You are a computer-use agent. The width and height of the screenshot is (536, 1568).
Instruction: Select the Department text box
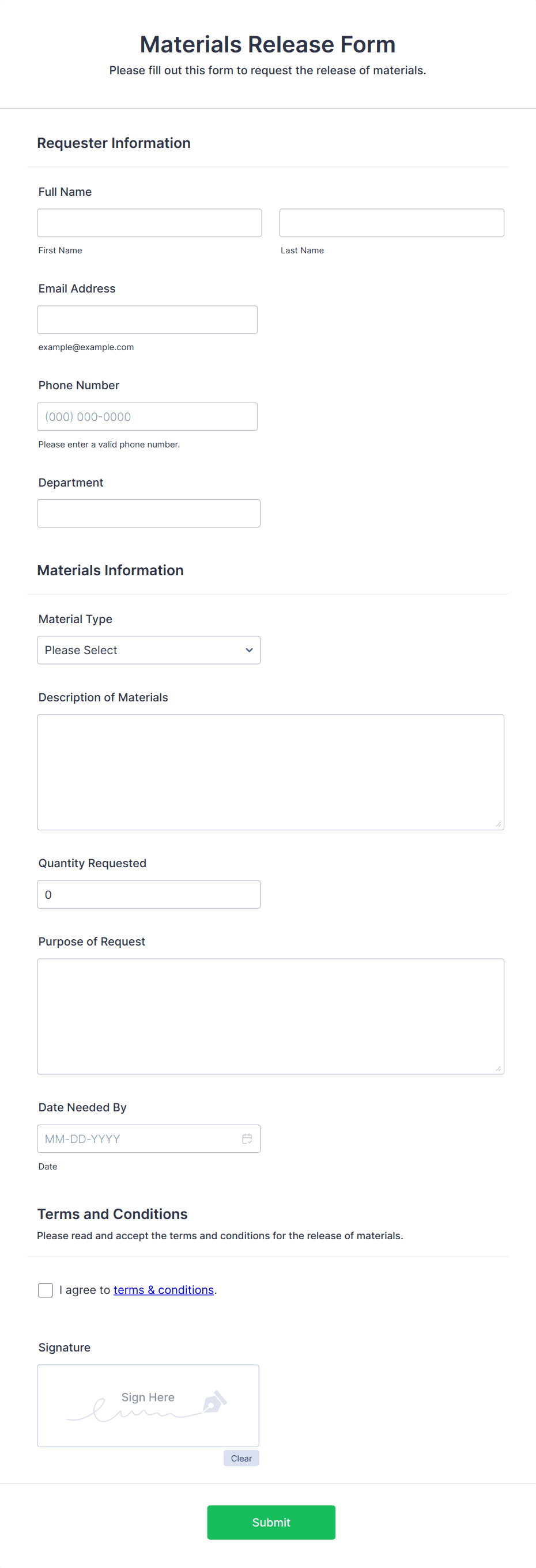pyautogui.click(x=149, y=512)
